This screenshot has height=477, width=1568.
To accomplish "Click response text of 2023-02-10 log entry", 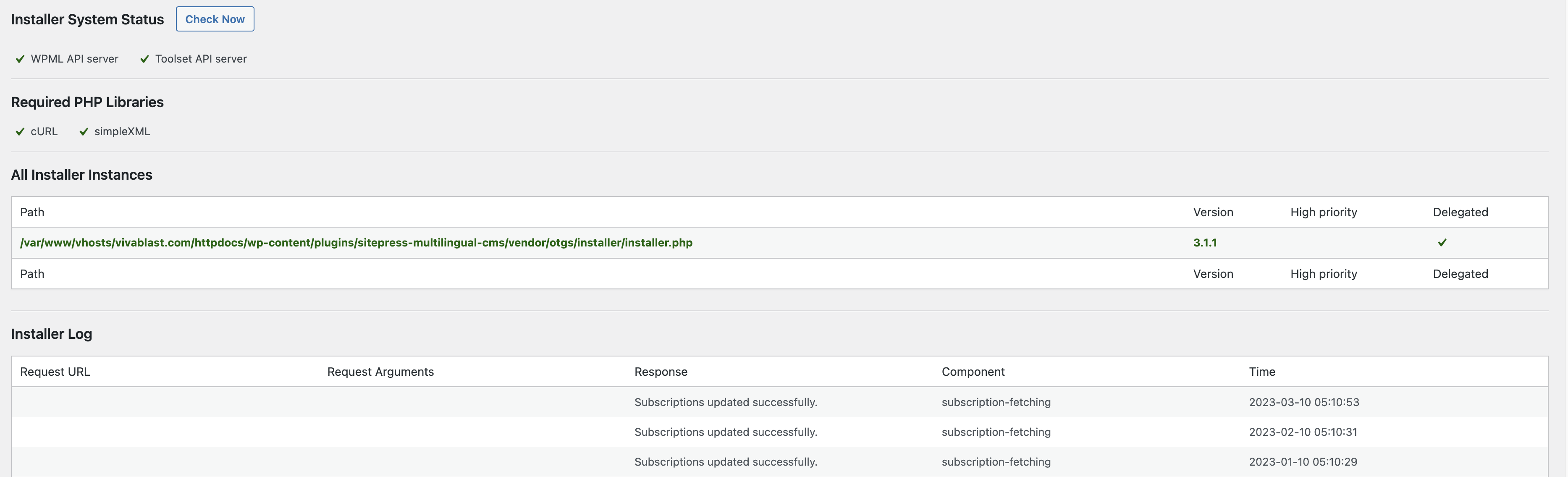I will point(726,432).
